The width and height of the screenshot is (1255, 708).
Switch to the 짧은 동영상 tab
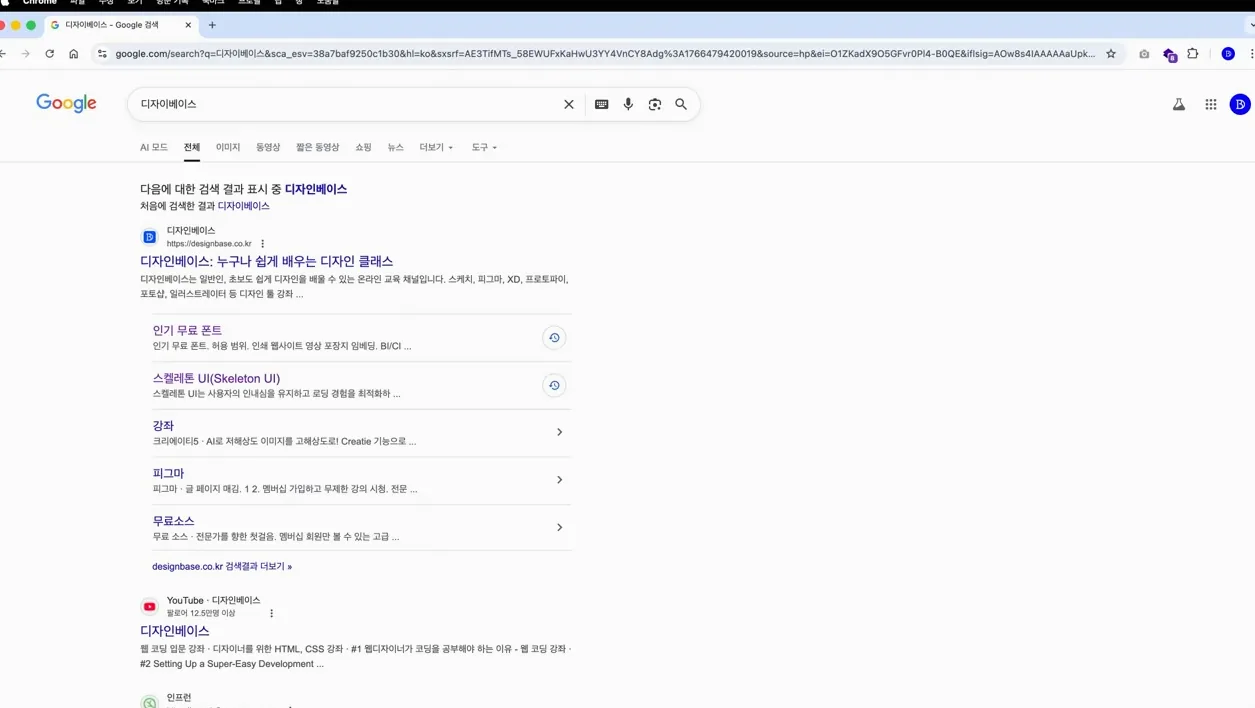[317, 147]
